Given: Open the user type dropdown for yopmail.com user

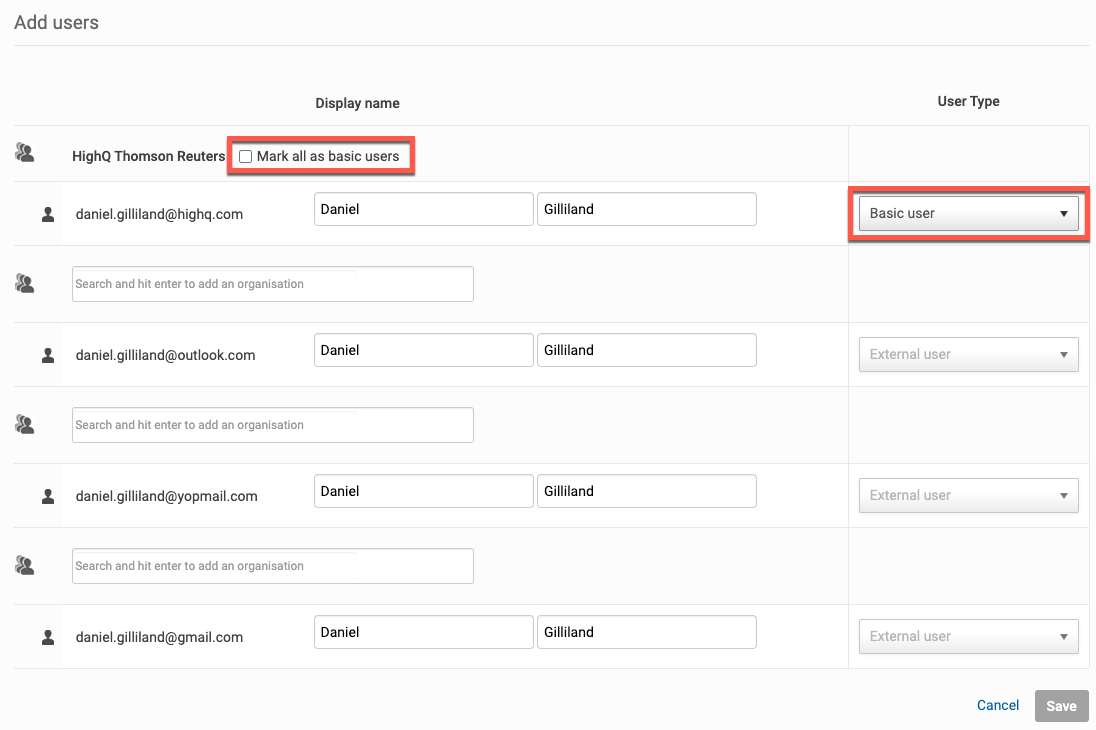Looking at the screenshot, I should point(968,495).
